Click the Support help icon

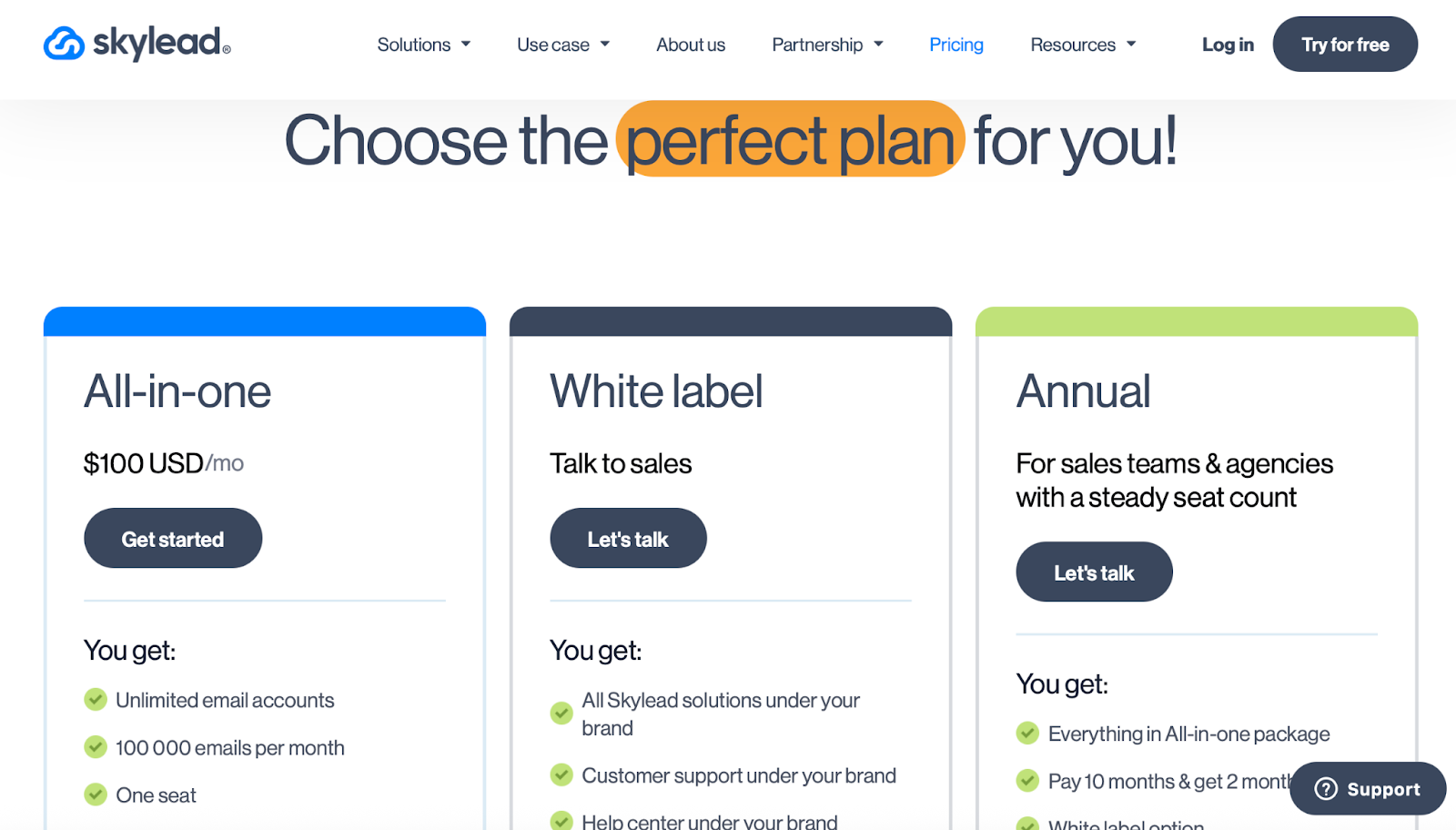(x=1326, y=788)
